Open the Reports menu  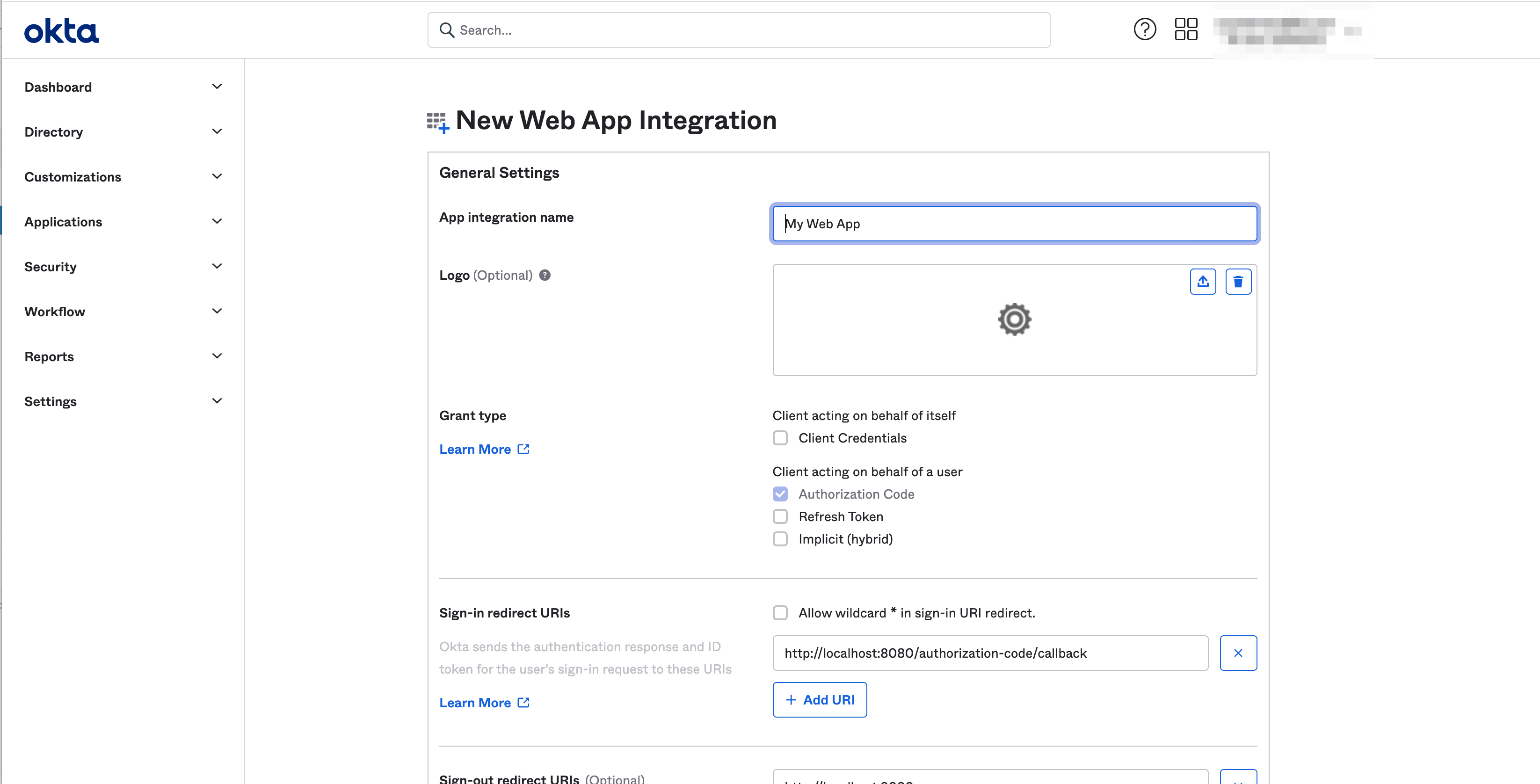(49, 356)
